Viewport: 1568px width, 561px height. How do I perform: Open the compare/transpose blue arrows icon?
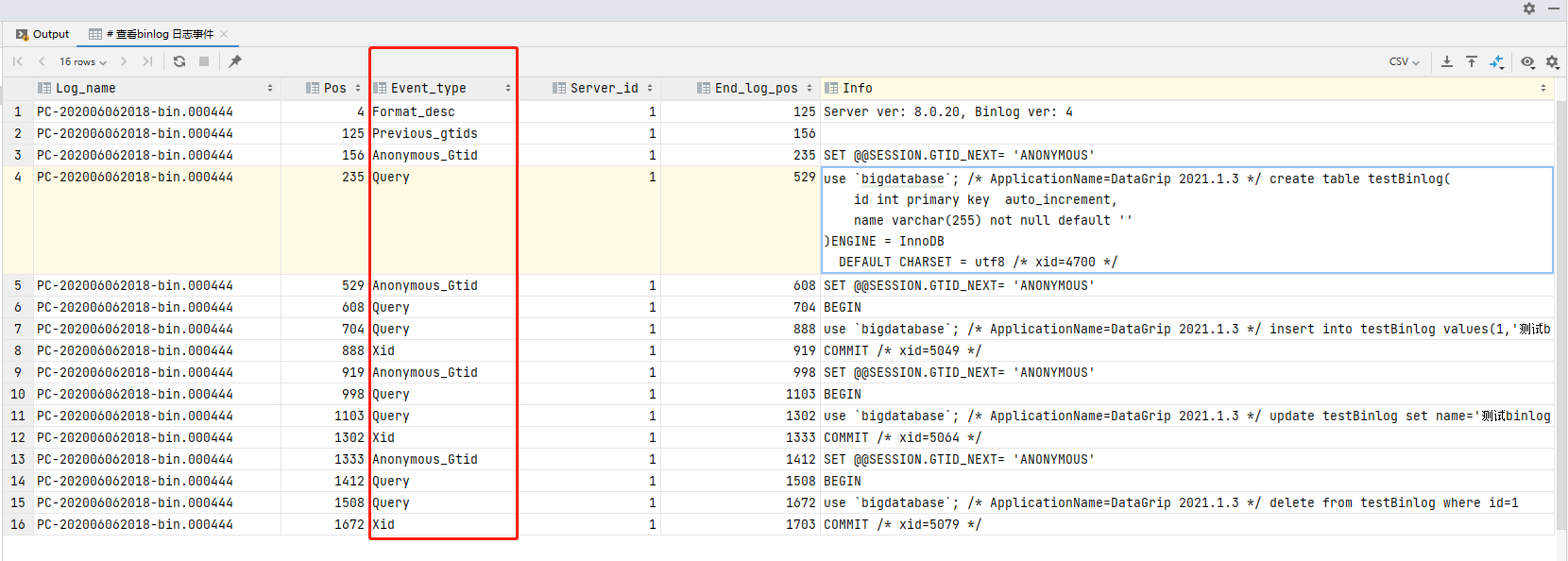[x=1496, y=61]
